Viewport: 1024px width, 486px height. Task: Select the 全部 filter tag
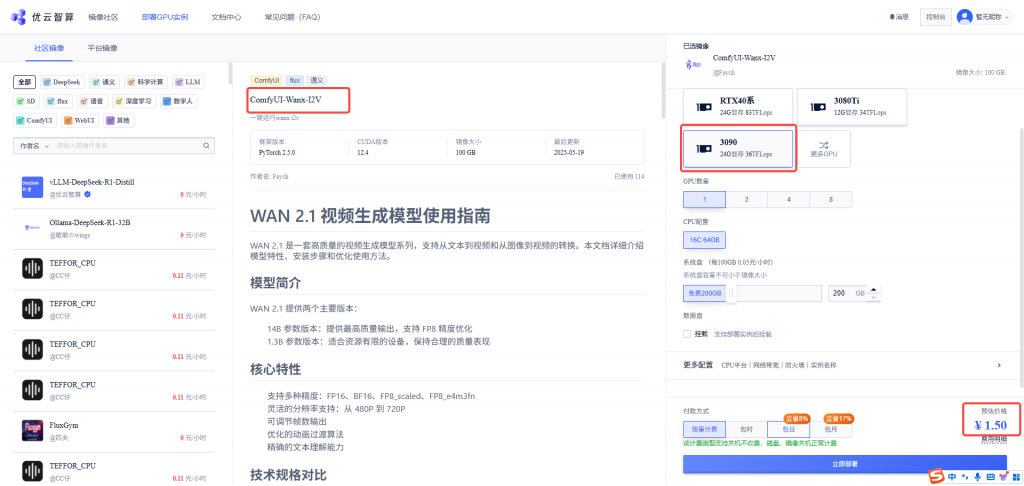(x=24, y=82)
